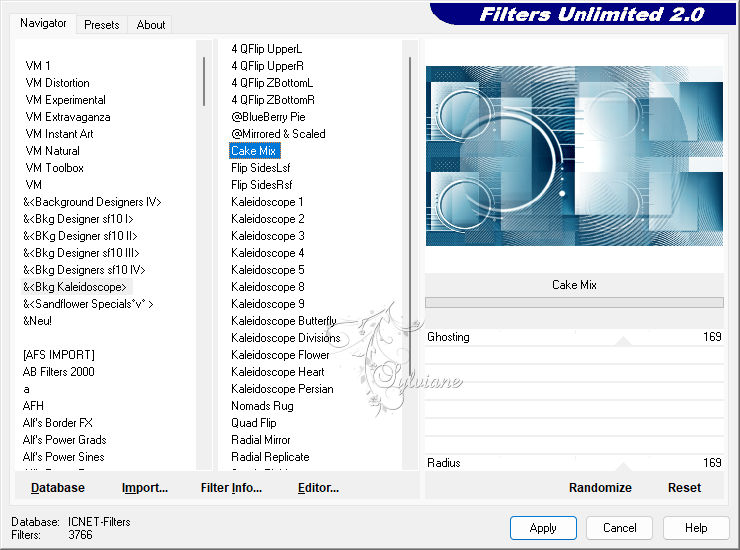Viewport: 740px width, 550px height.
Task: Choose Kaleidoscope 3 filter
Action: tap(268, 236)
